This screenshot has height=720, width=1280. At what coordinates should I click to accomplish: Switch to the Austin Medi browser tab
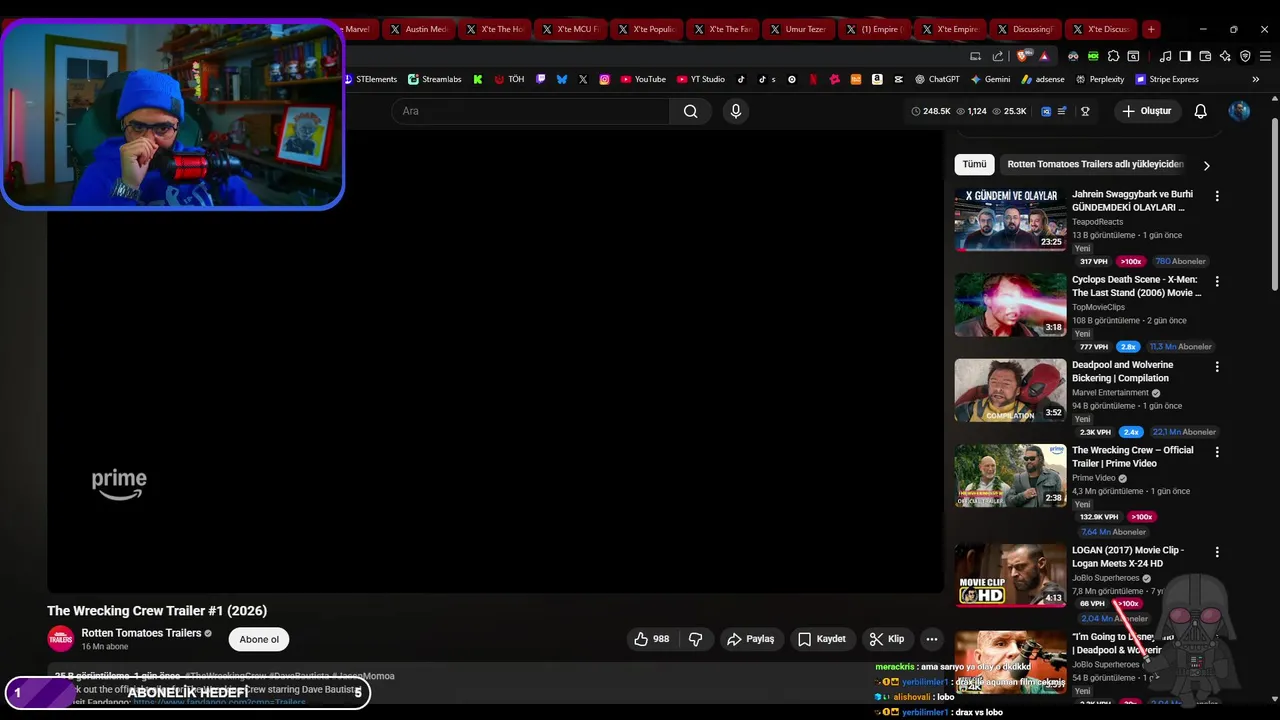tap(418, 29)
